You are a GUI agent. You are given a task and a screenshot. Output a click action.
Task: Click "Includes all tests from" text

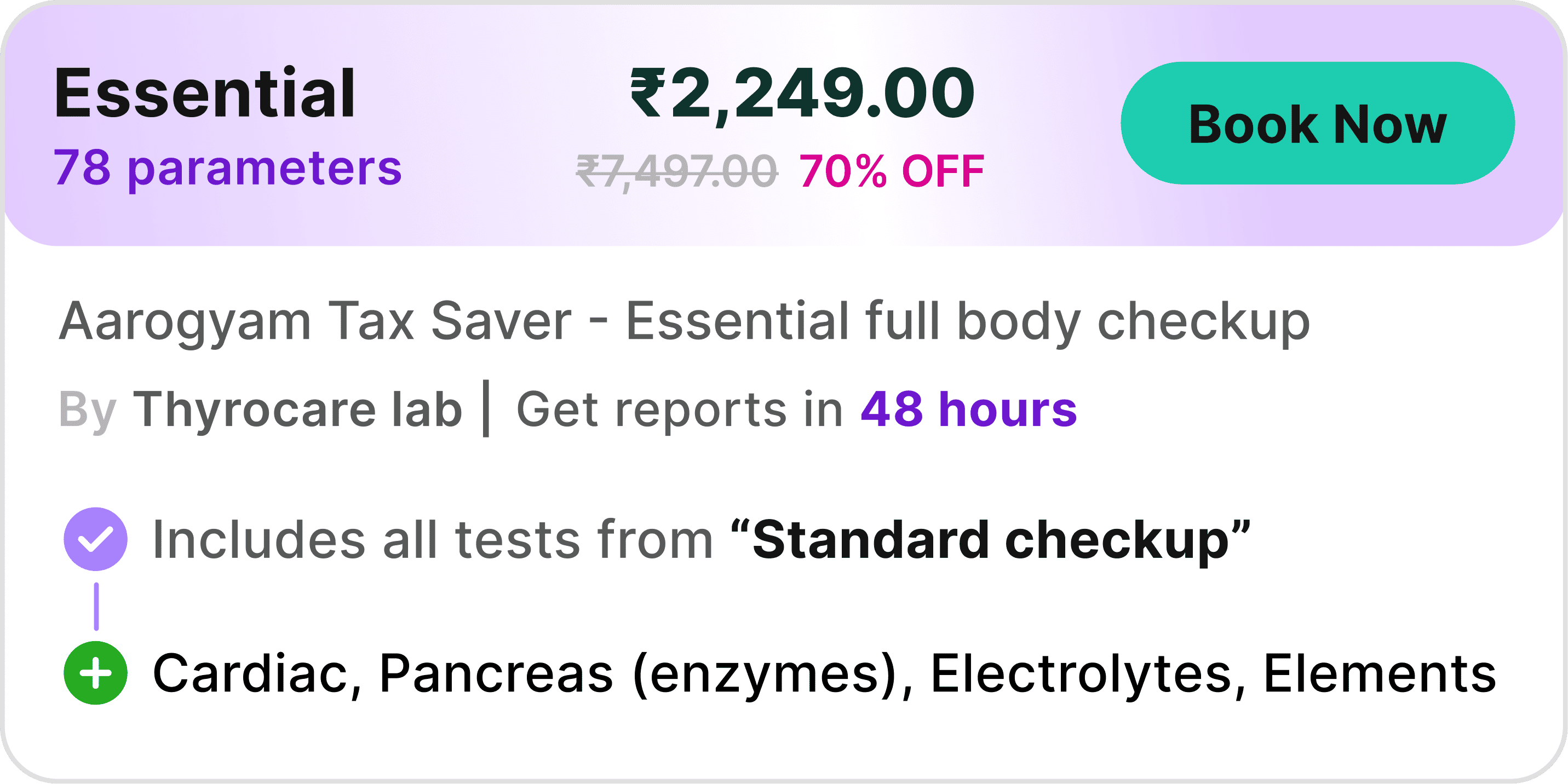coord(432,540)
